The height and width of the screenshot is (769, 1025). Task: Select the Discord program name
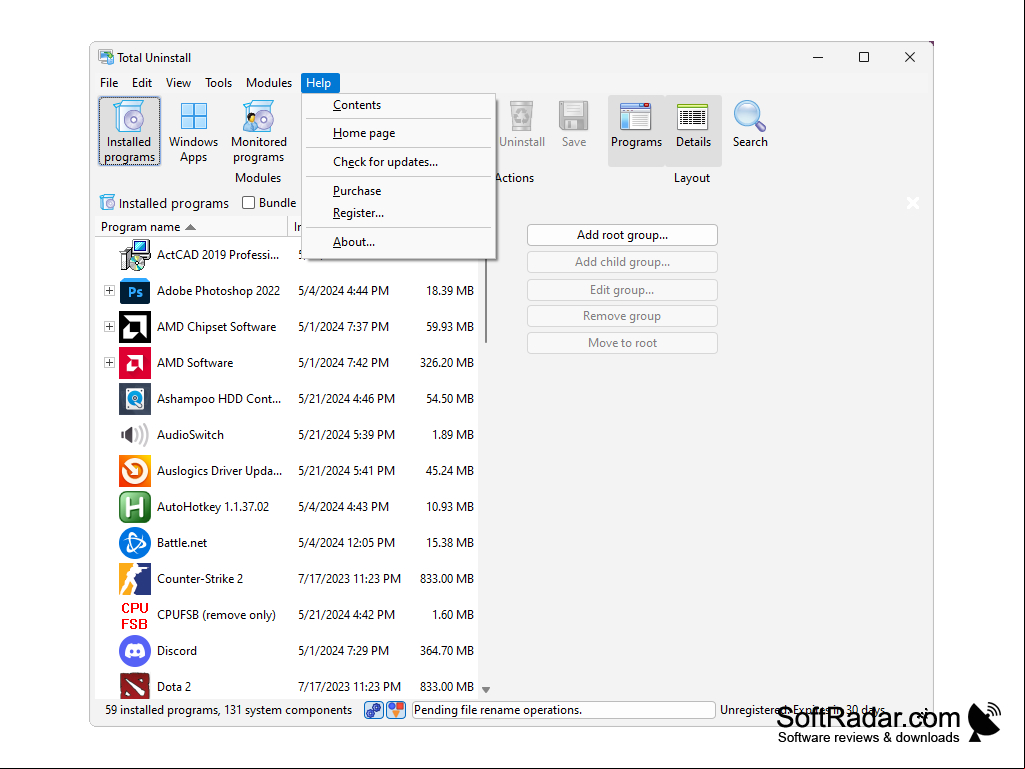click(176, 651)
